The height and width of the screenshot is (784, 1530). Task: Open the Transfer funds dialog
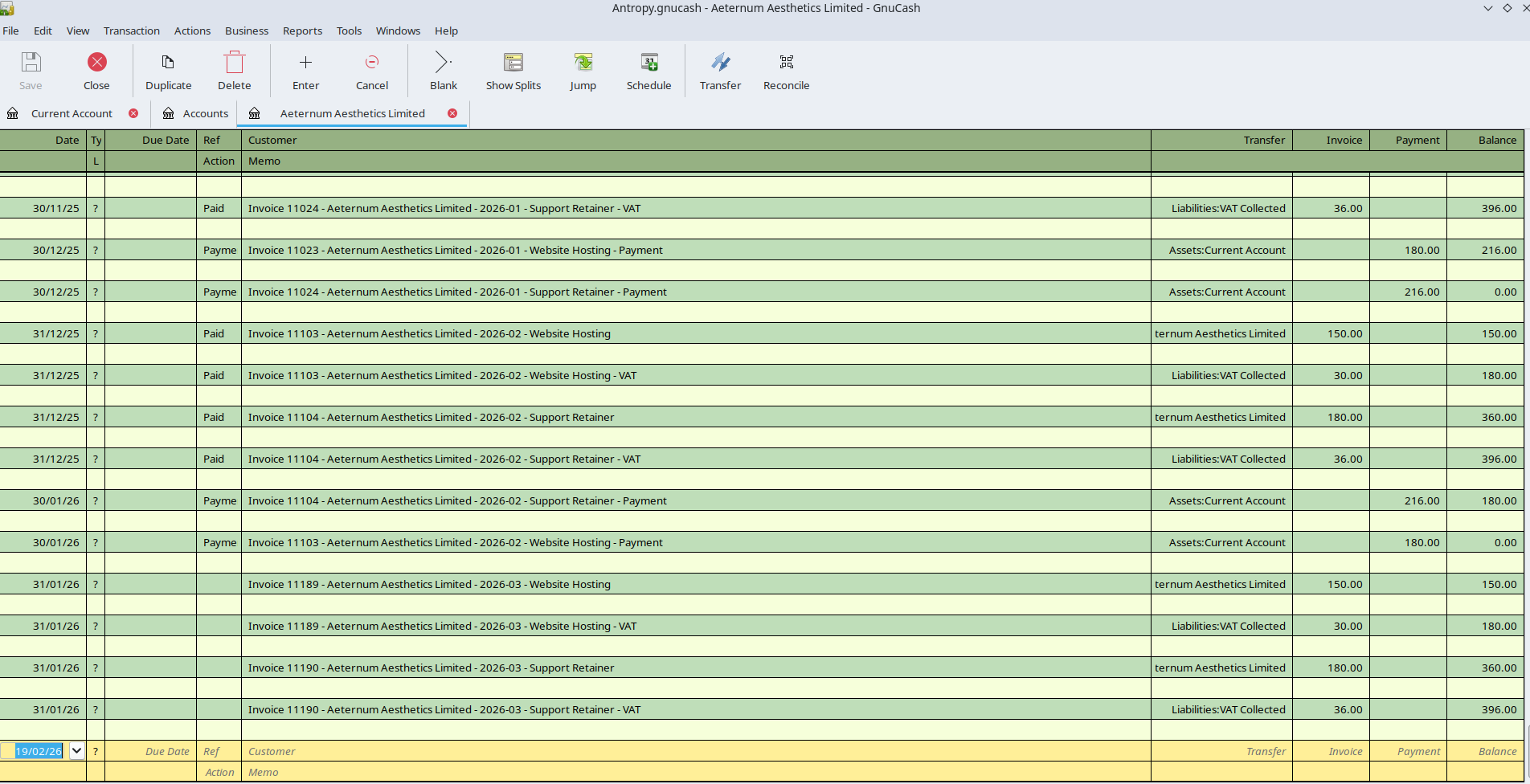click(x=720, y=71)
